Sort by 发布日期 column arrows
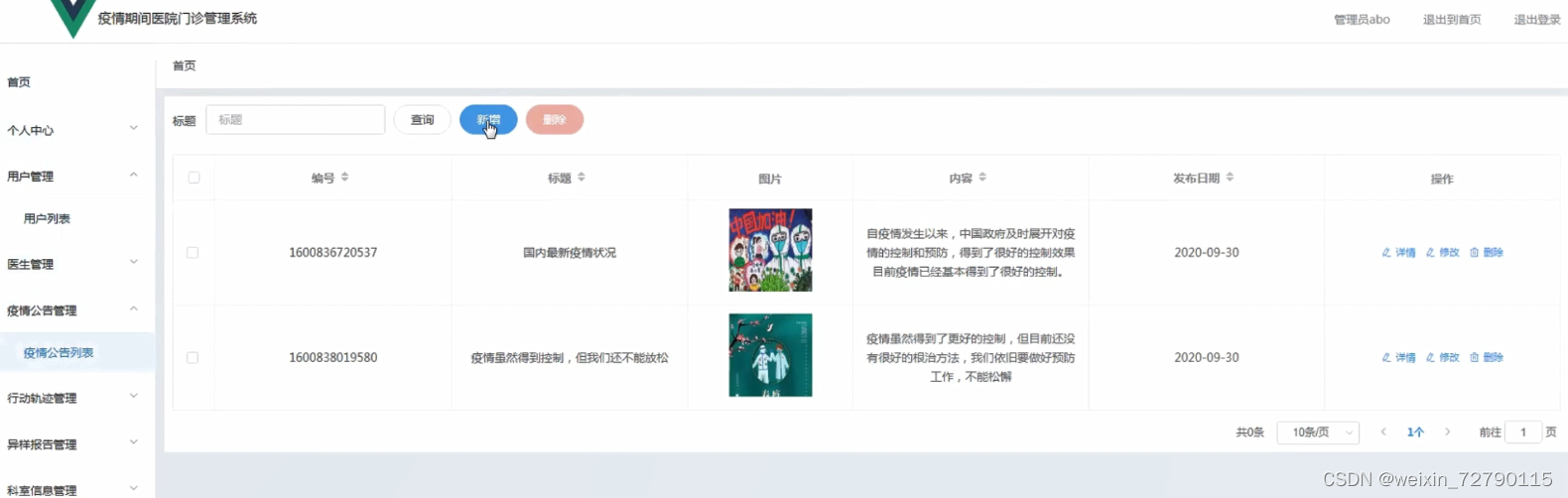 [1230, 178]
